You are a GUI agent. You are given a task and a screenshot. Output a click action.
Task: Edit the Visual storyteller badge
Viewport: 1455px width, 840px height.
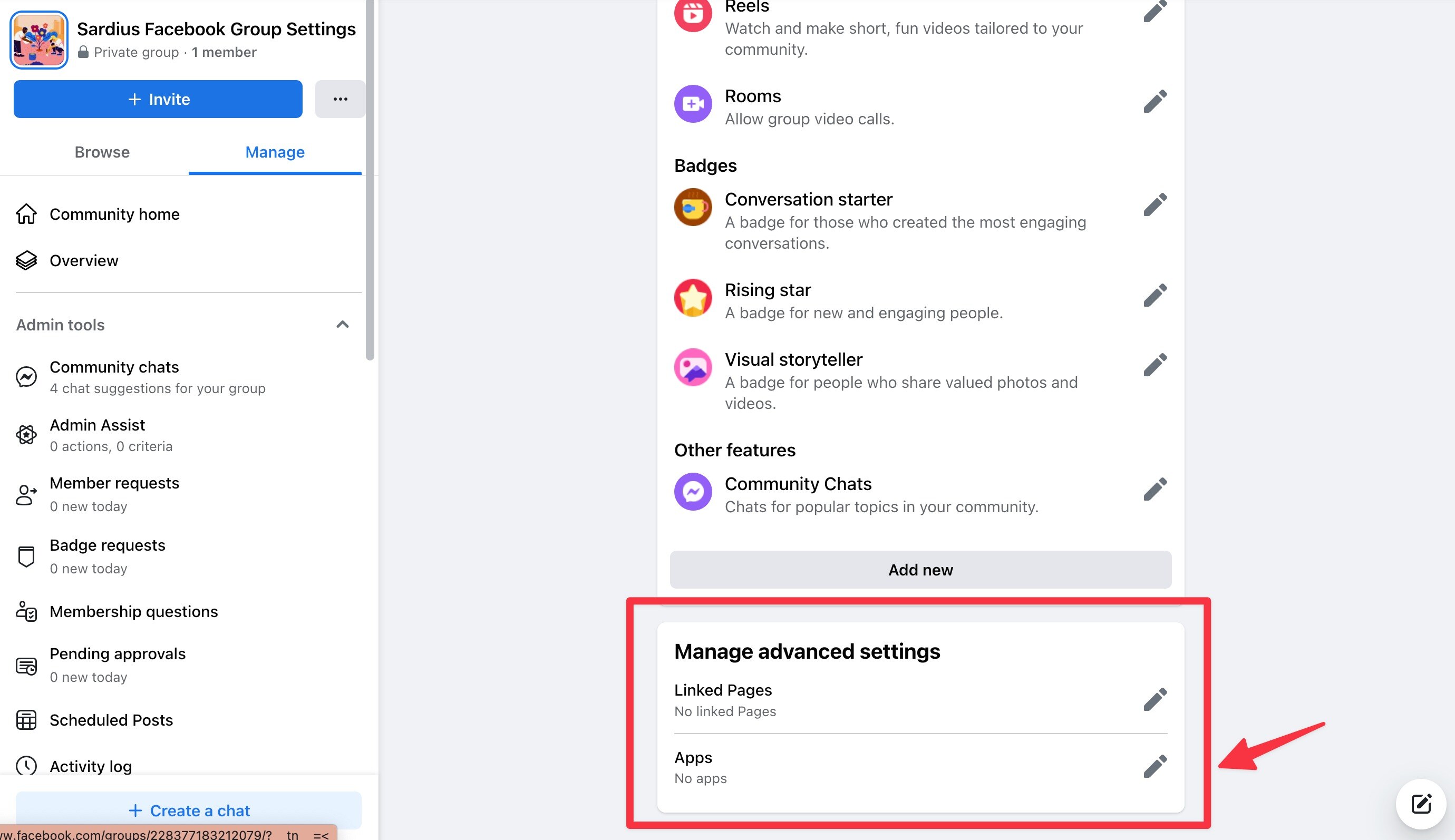coord(1155,365)
